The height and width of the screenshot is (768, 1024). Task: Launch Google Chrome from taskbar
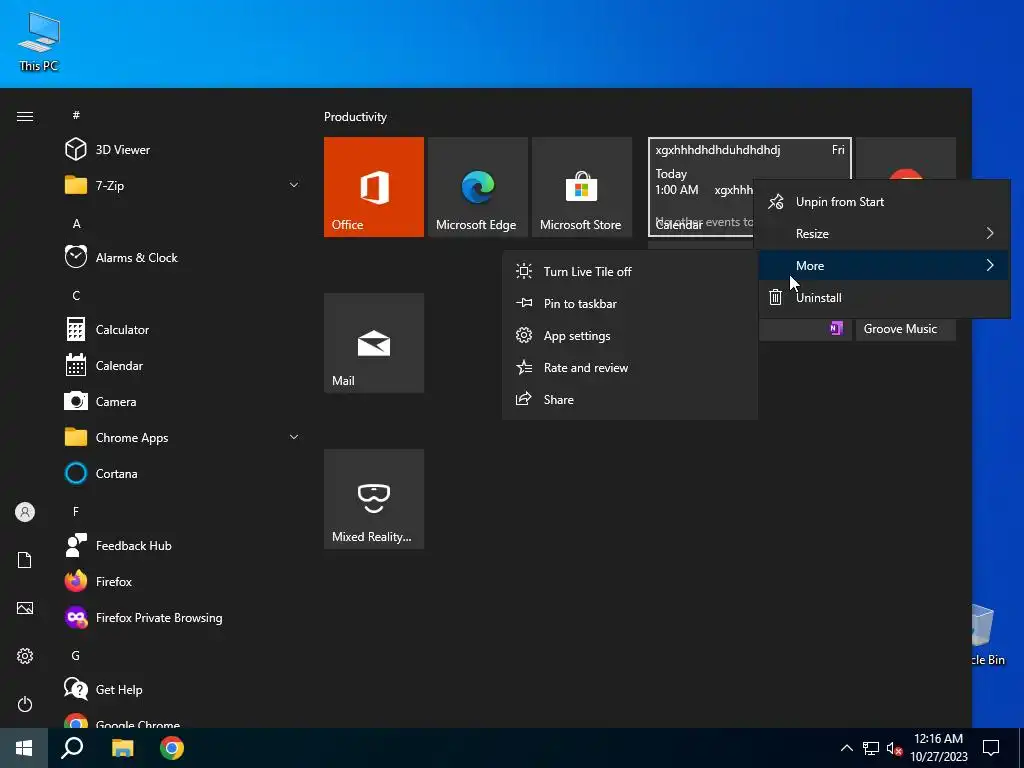[x=172, y=748]
